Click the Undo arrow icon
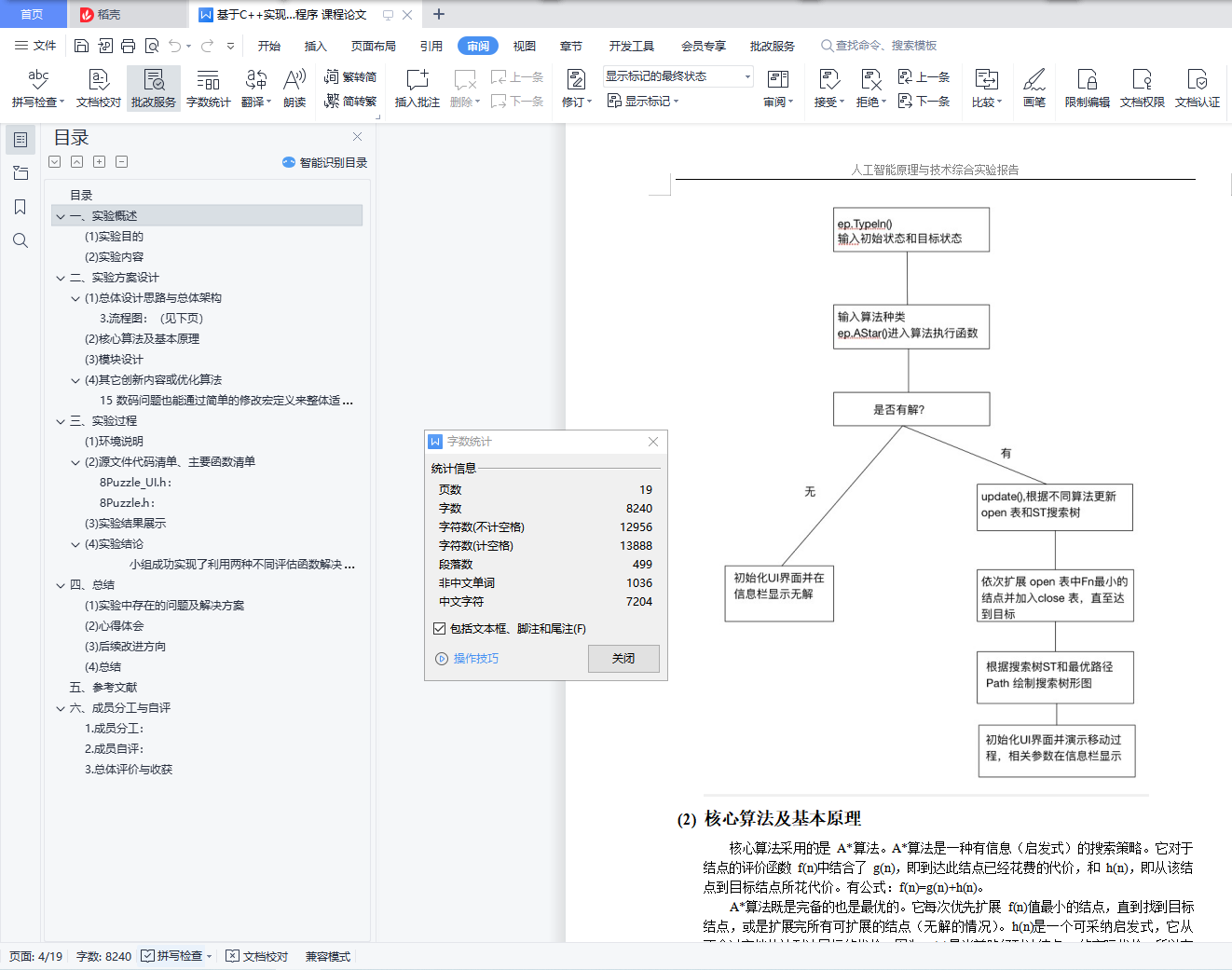 coord(175,46)
